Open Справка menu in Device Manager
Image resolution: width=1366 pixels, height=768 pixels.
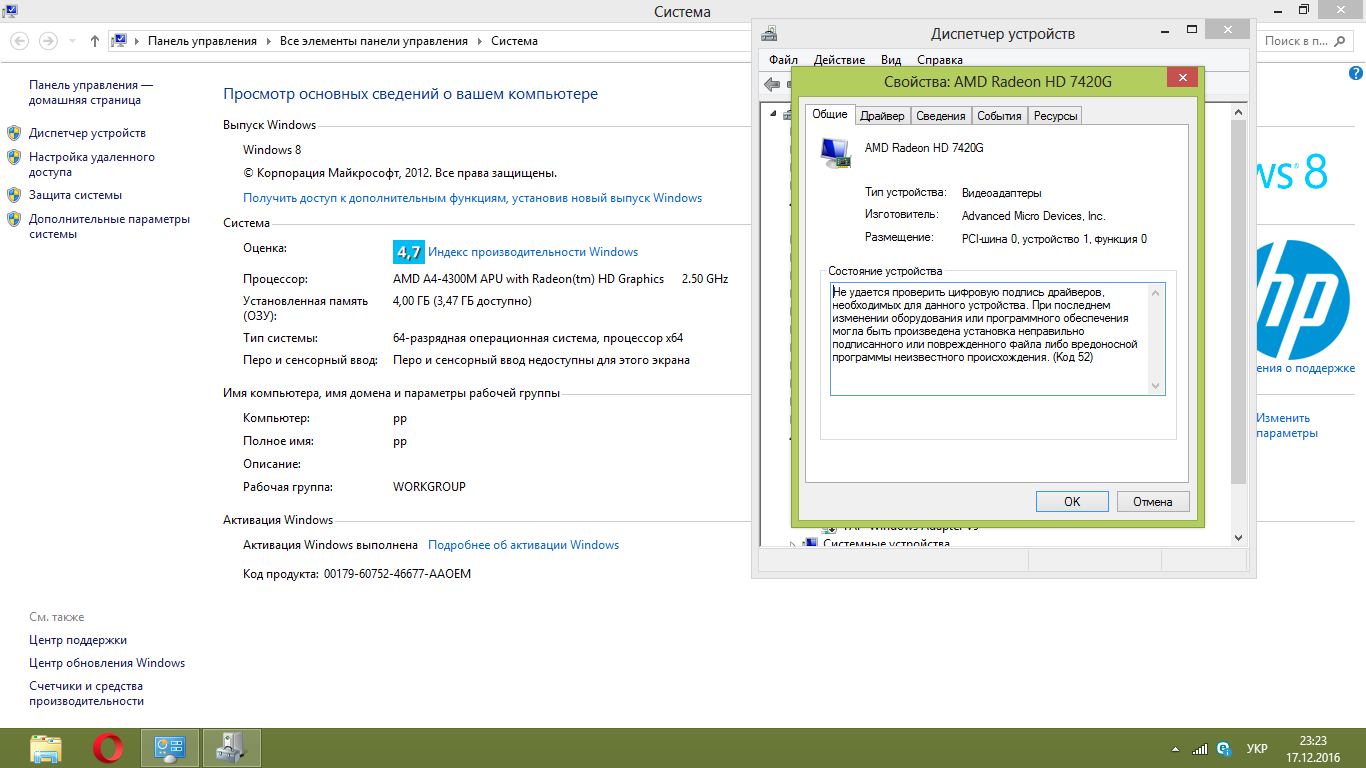939,60
